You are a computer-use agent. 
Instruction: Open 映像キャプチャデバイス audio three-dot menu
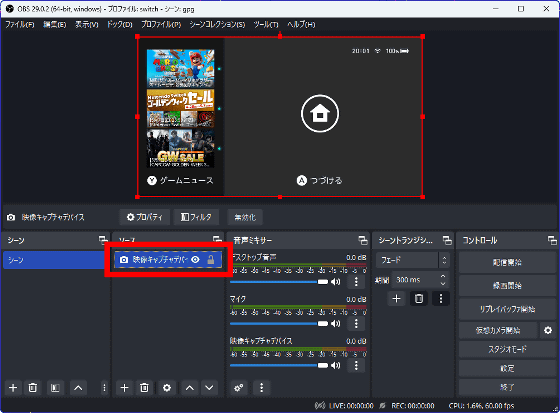pos(356,365)
